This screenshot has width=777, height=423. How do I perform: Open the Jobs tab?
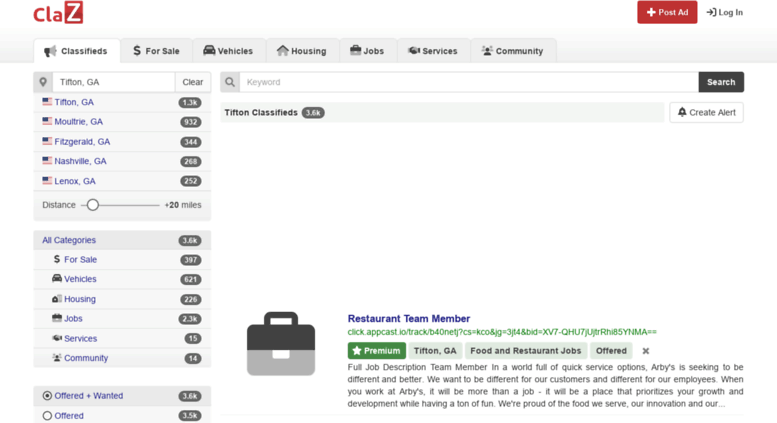368,51
